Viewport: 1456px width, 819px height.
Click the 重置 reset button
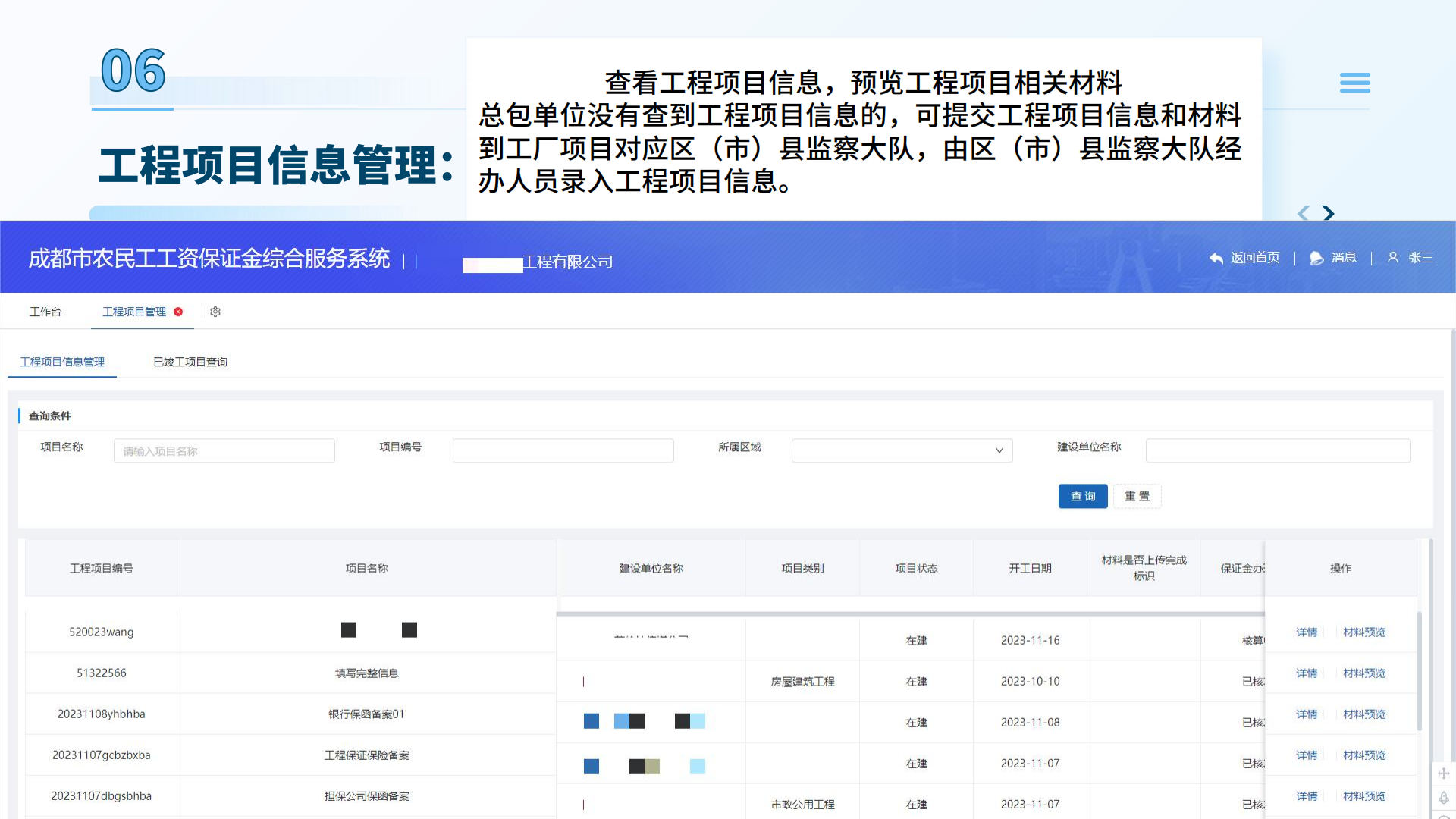(x=1137, y=496)
